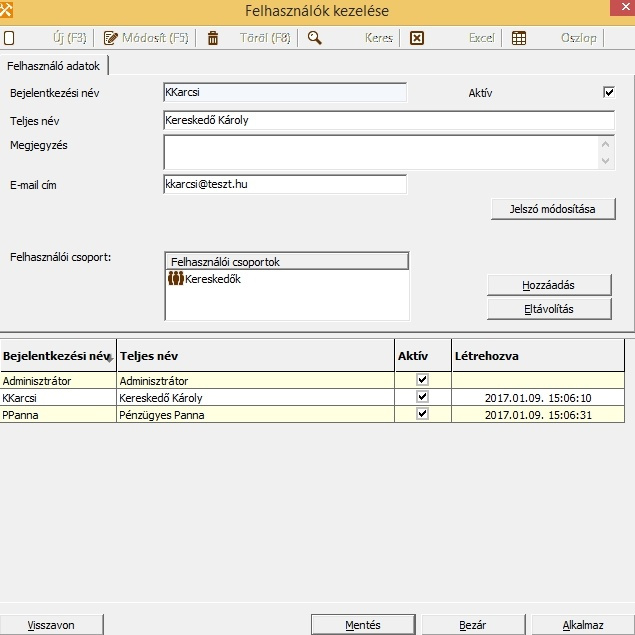Screen dimensions: 635x635
Task: Sort by Bejelentkezési név column arrow
Action: point(109,358)
